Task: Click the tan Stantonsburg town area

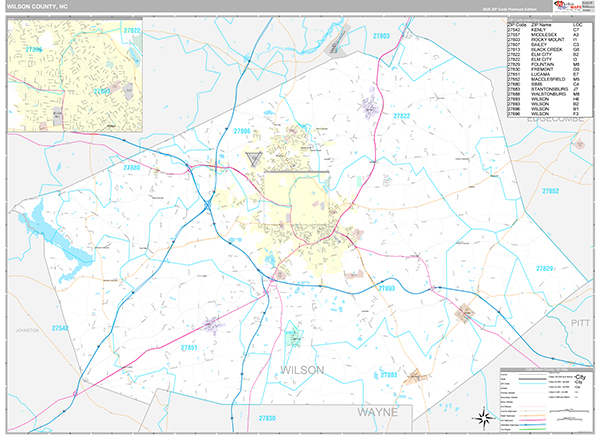Action: coord(416,377)
